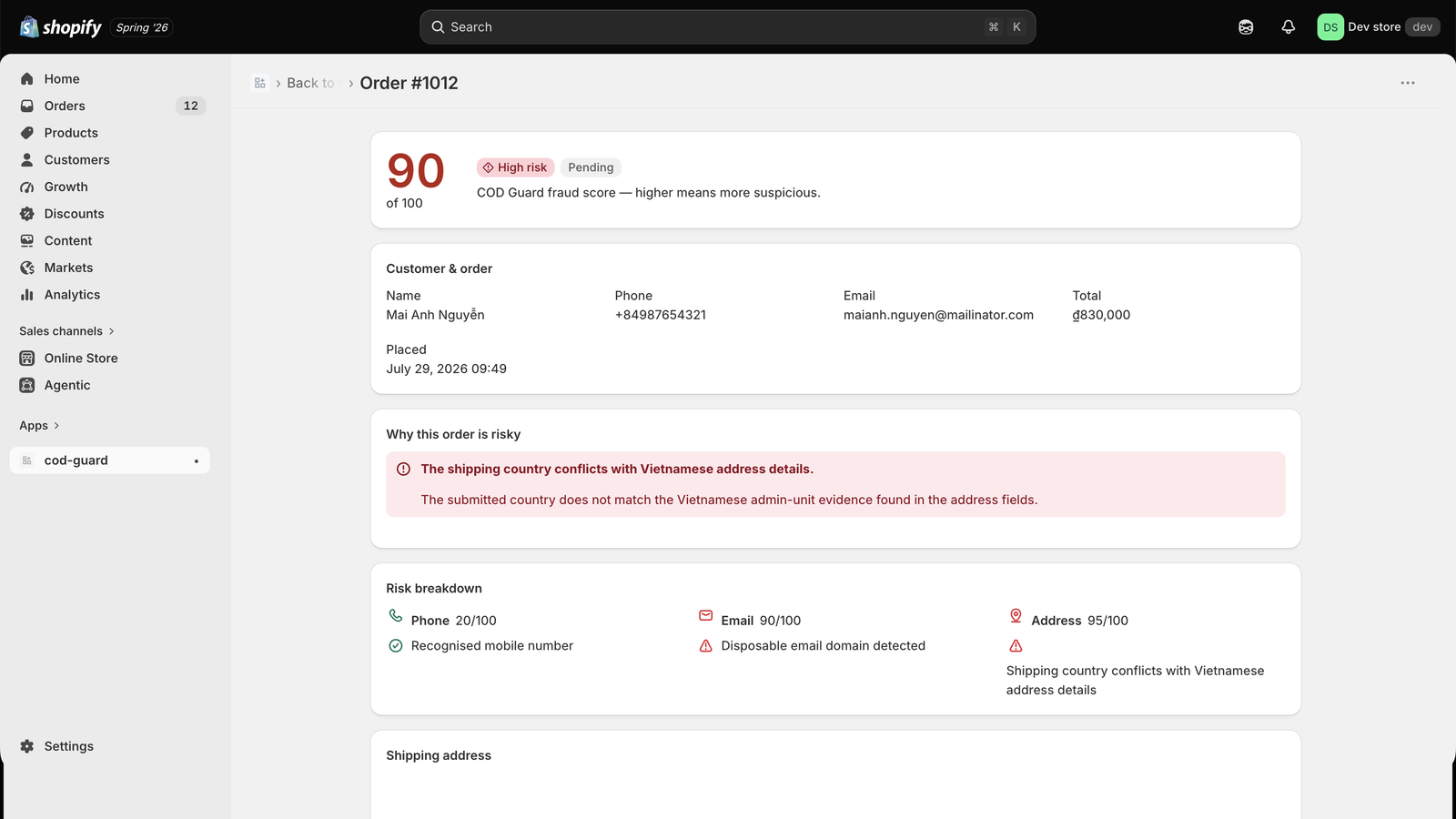Click the dev badge beside Dev store
Viewport: 1456px width, 819px height.
click(x=1422, y=27)
